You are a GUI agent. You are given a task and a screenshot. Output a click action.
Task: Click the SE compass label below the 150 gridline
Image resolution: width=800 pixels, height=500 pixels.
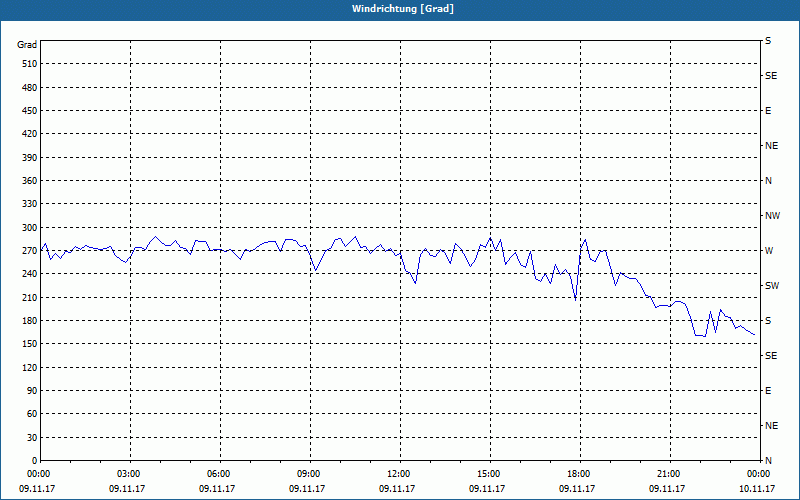(x=771, y=356)
